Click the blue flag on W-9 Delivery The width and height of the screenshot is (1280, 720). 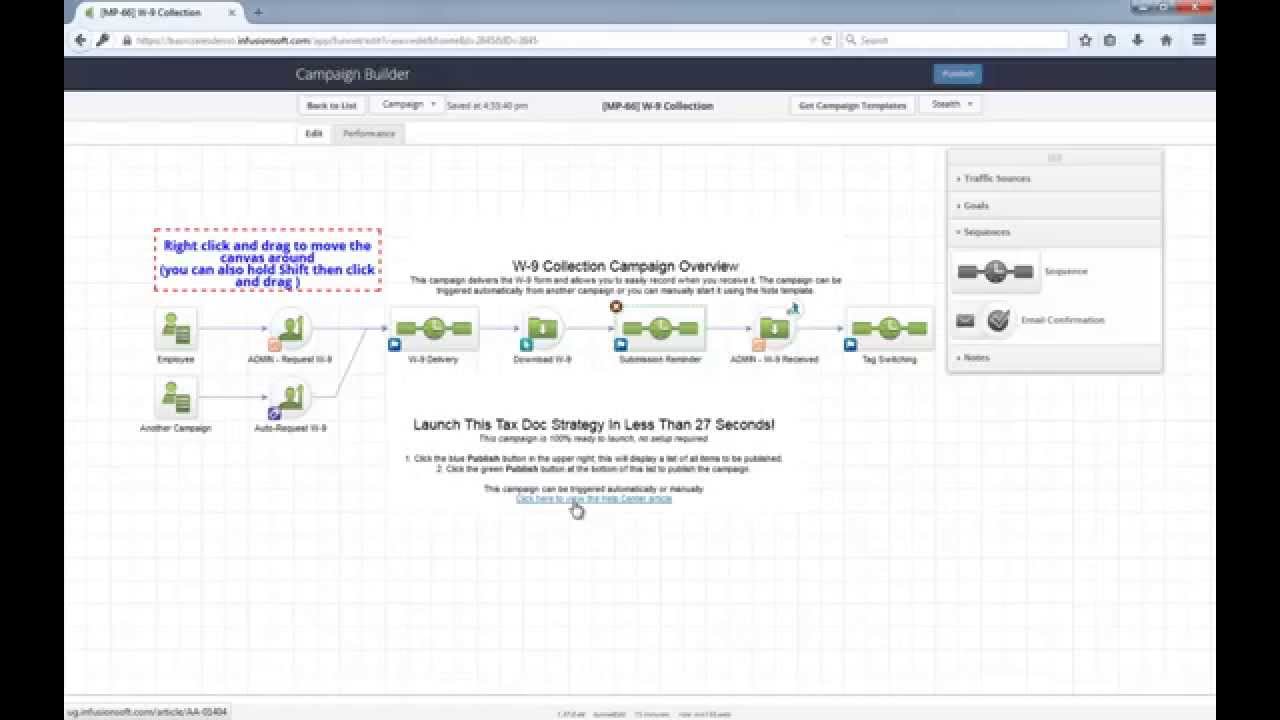click(x=395, y=345)
